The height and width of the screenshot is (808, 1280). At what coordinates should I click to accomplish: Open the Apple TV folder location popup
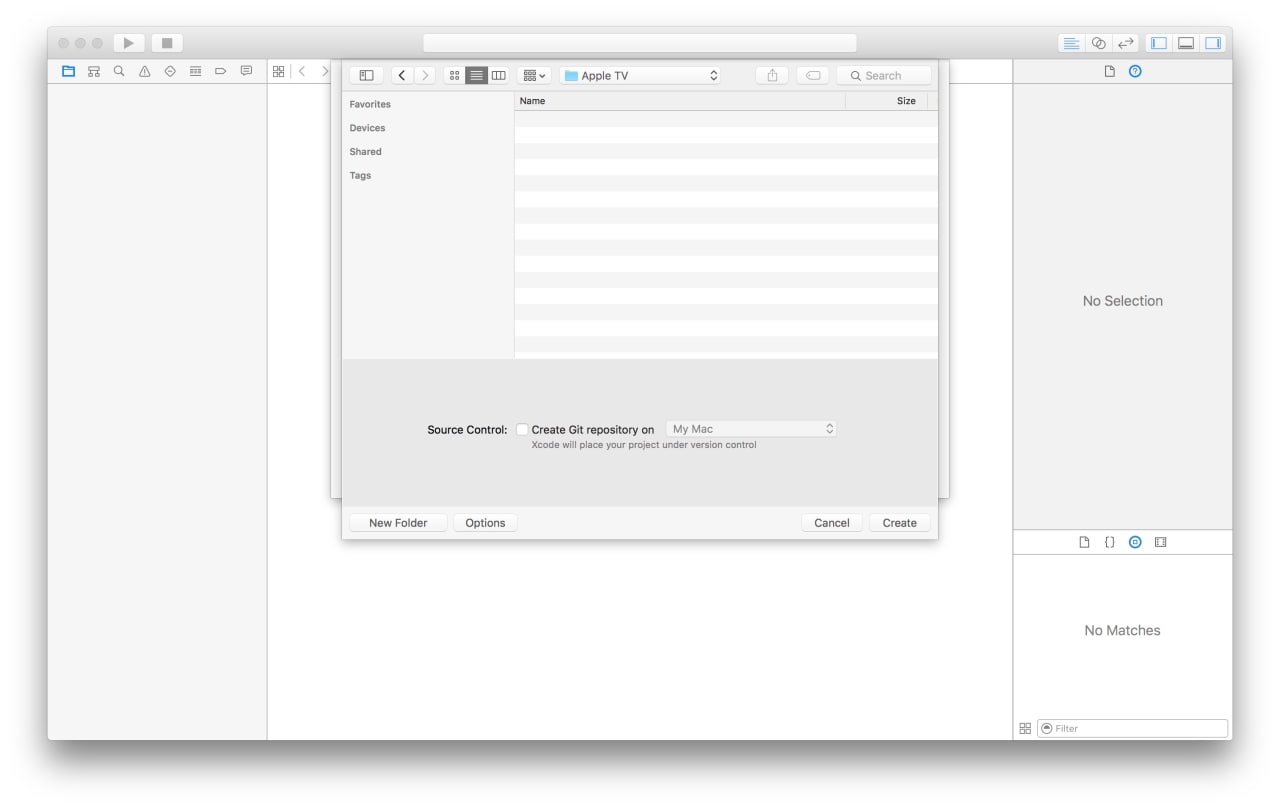point(640,75)
